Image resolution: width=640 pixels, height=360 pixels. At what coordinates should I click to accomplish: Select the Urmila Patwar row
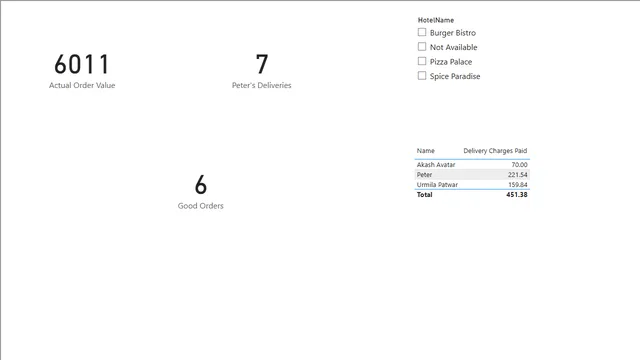click(472, 184)
